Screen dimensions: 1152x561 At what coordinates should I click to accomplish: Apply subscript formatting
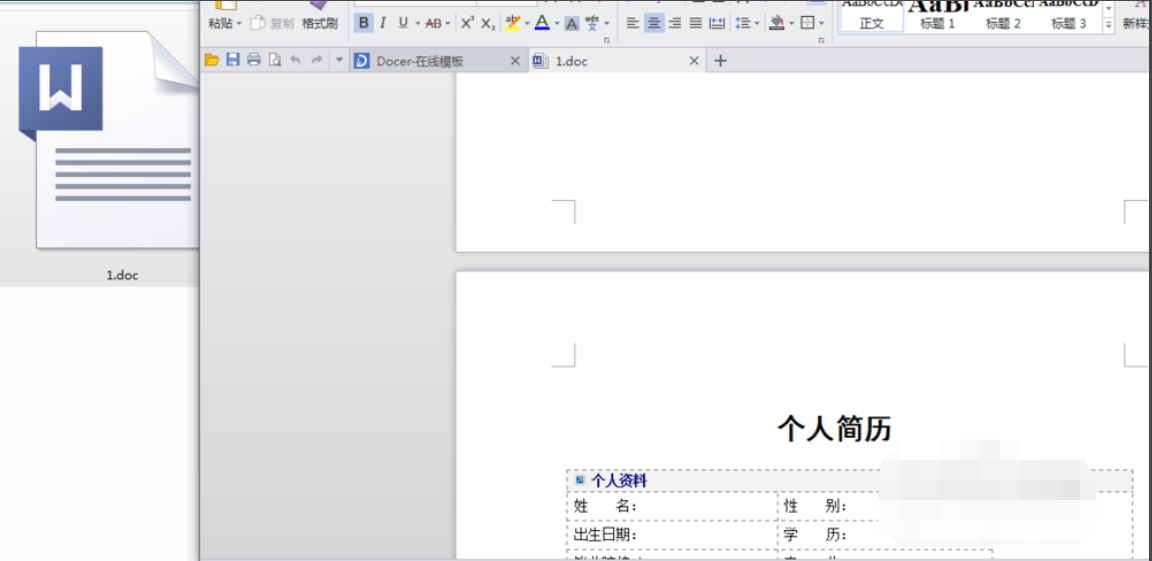488,23
